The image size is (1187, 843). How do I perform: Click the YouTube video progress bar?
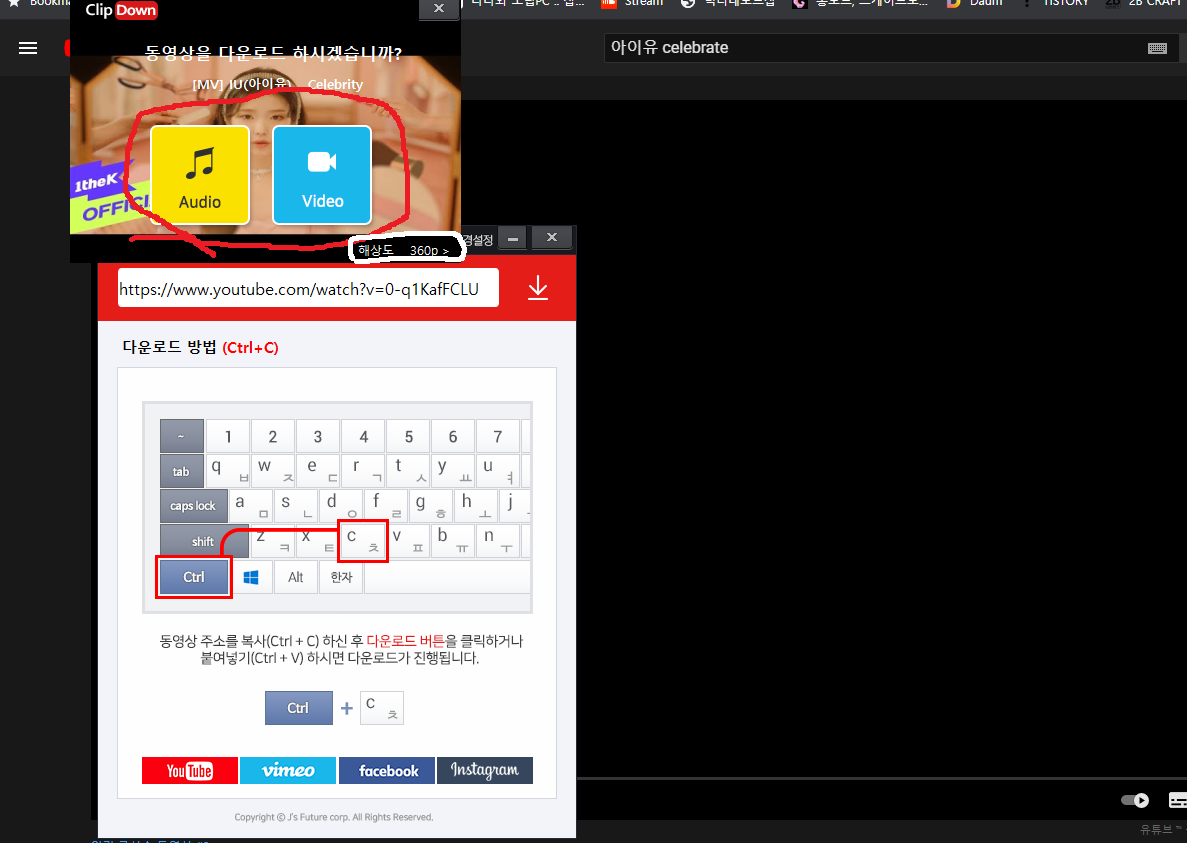point(882,778)
